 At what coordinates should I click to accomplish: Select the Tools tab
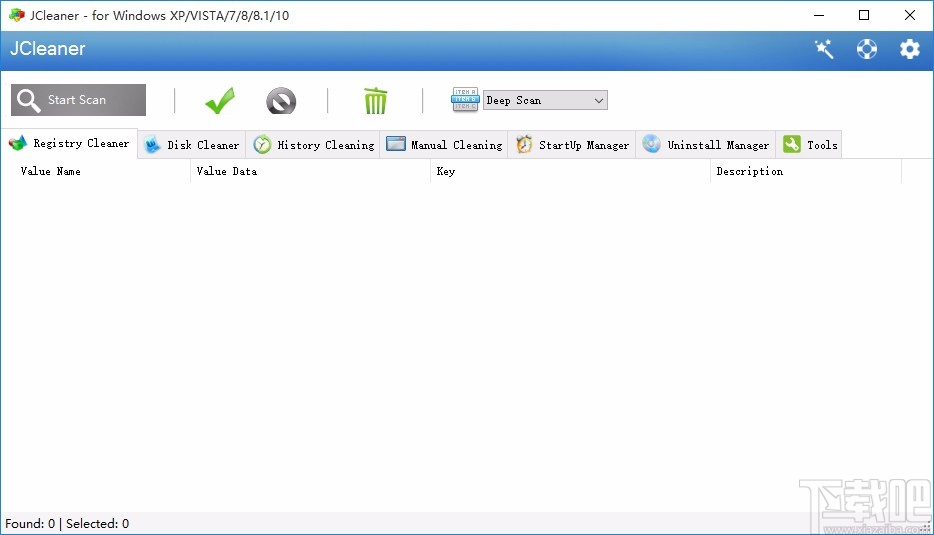pyautogui.click(x=809, y=145)
